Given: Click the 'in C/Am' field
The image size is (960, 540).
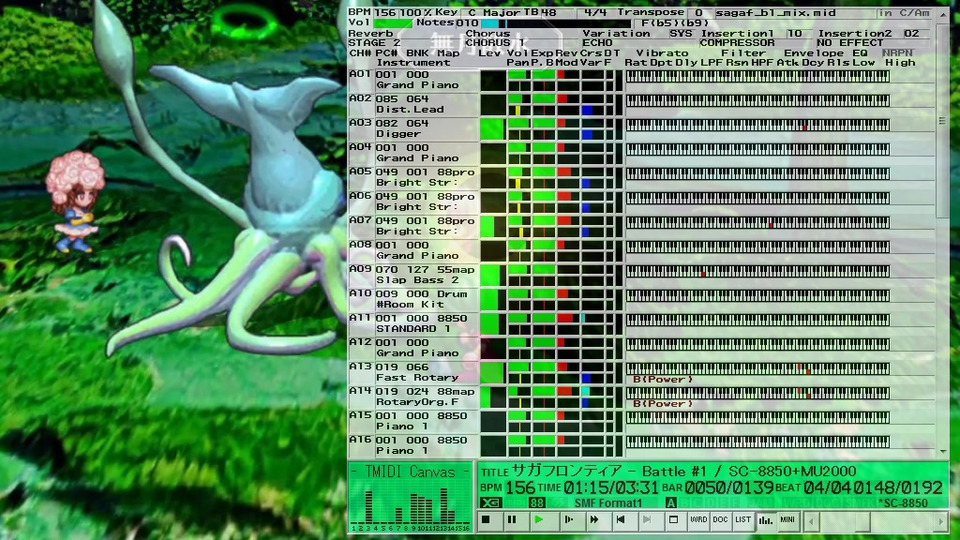Looking at the screenshot, I should (x=904, y=12).
